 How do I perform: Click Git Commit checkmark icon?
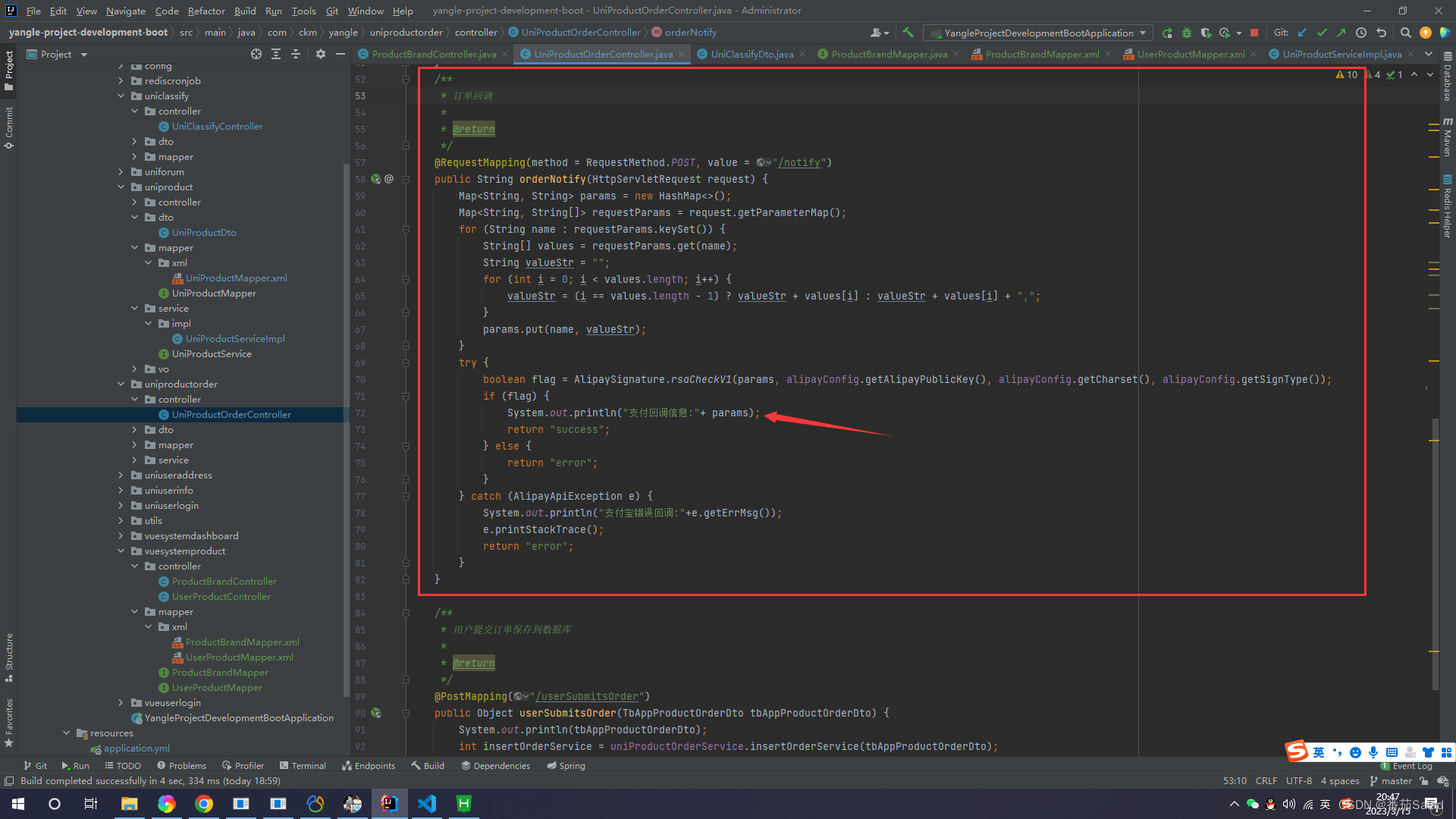pyautogui.click(x=1322, y=33)
